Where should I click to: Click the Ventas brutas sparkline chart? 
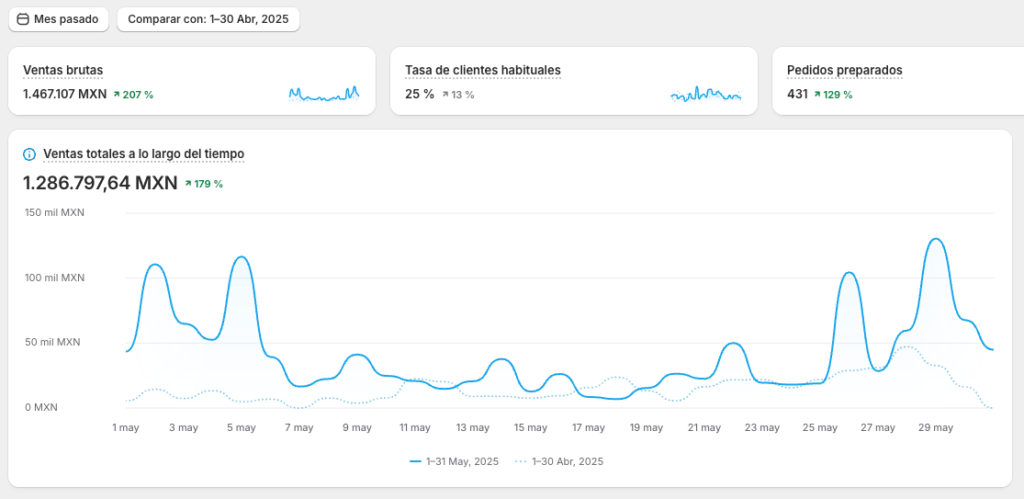(x=323, y=94)
